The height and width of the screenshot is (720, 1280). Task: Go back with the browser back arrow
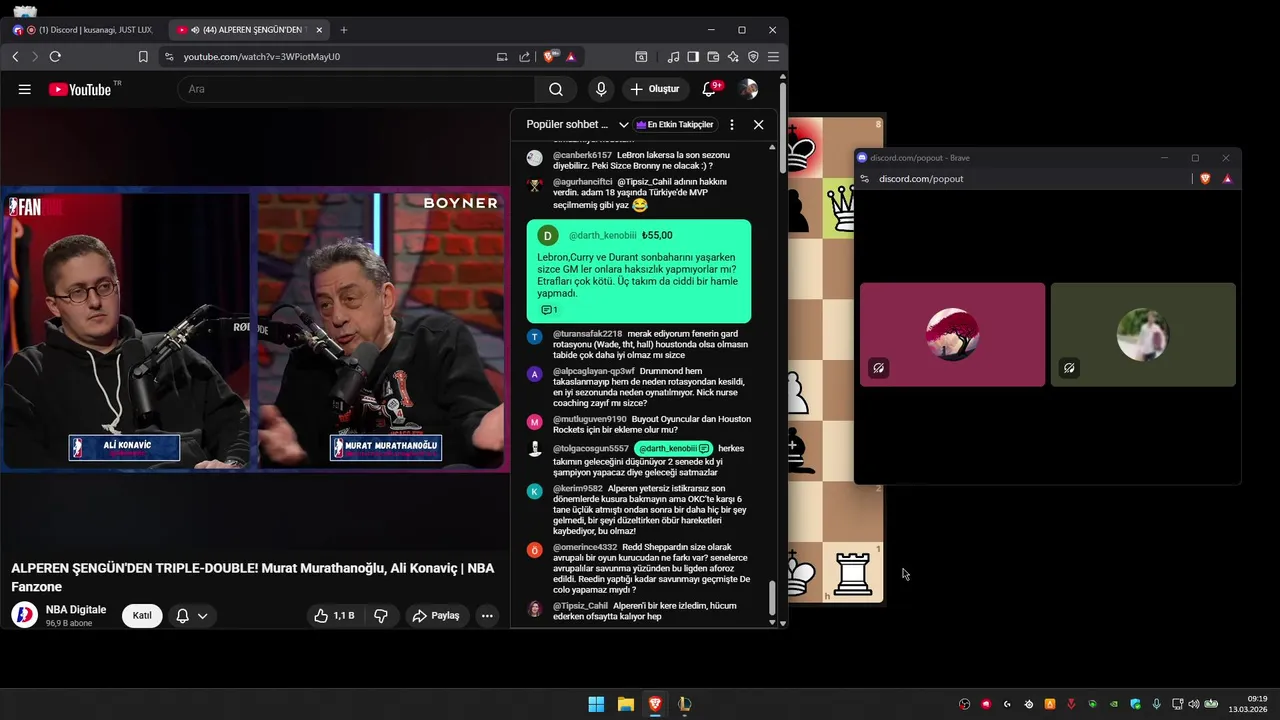coord(15,57)
